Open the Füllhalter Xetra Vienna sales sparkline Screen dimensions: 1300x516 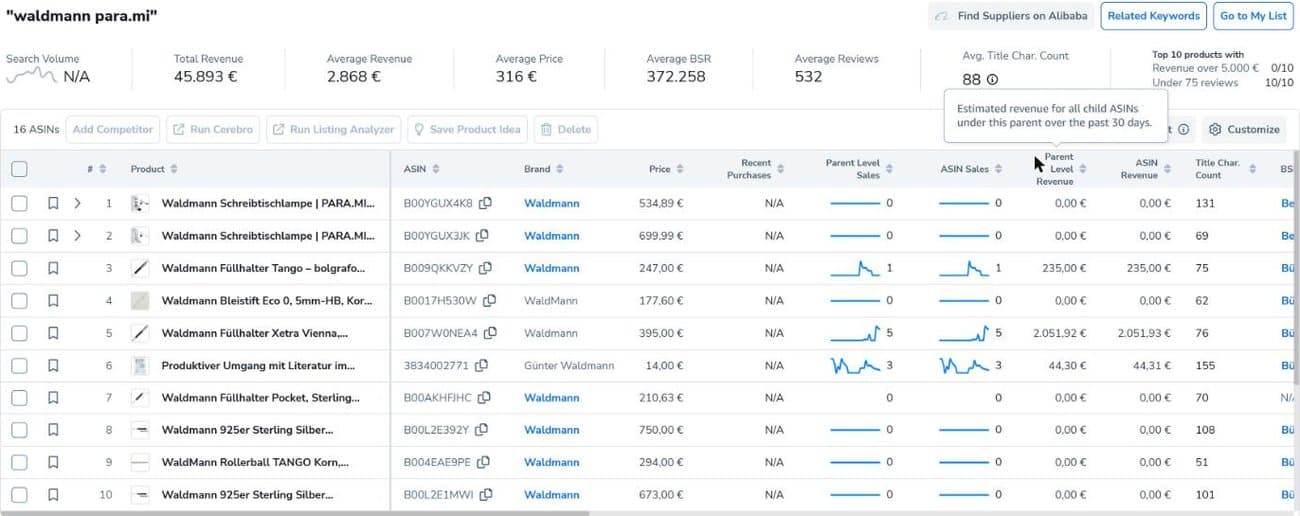click(855, 333)
